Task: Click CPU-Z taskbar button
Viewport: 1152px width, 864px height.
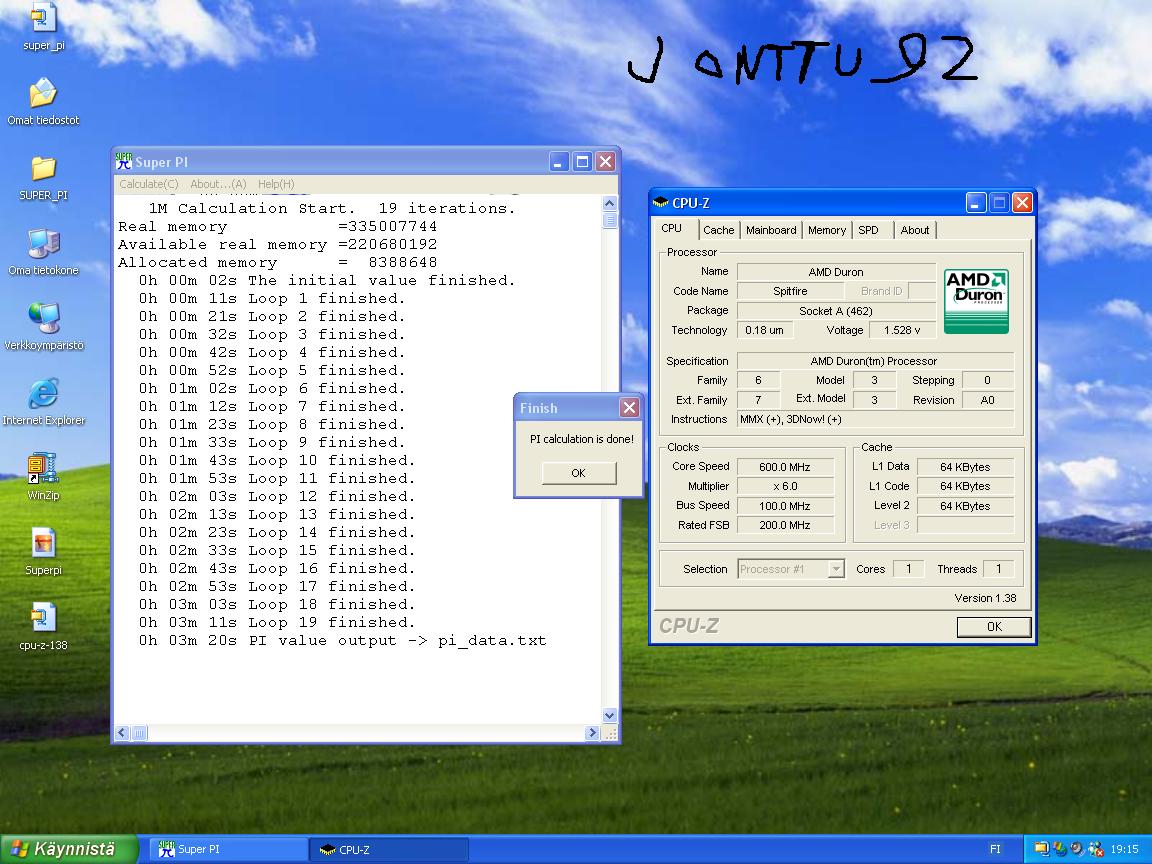Action: [x=389, y=849]
